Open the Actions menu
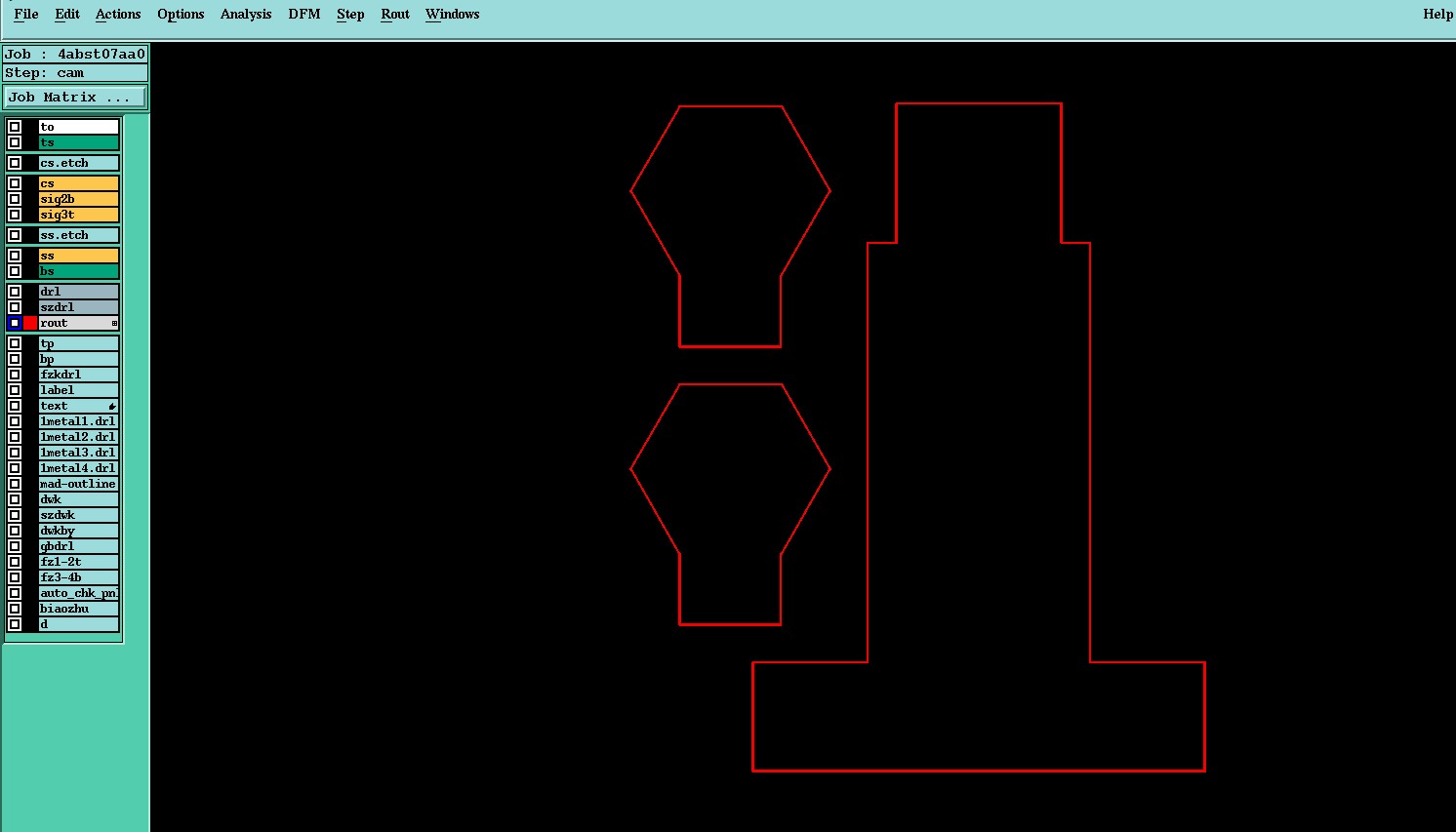 [118, 14]
